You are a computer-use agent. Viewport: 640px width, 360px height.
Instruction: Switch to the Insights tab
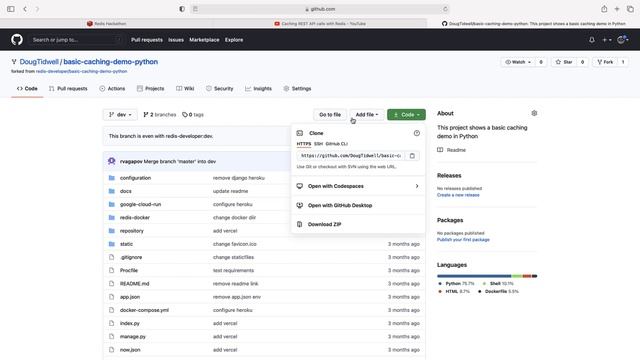[x=258, y=89]
